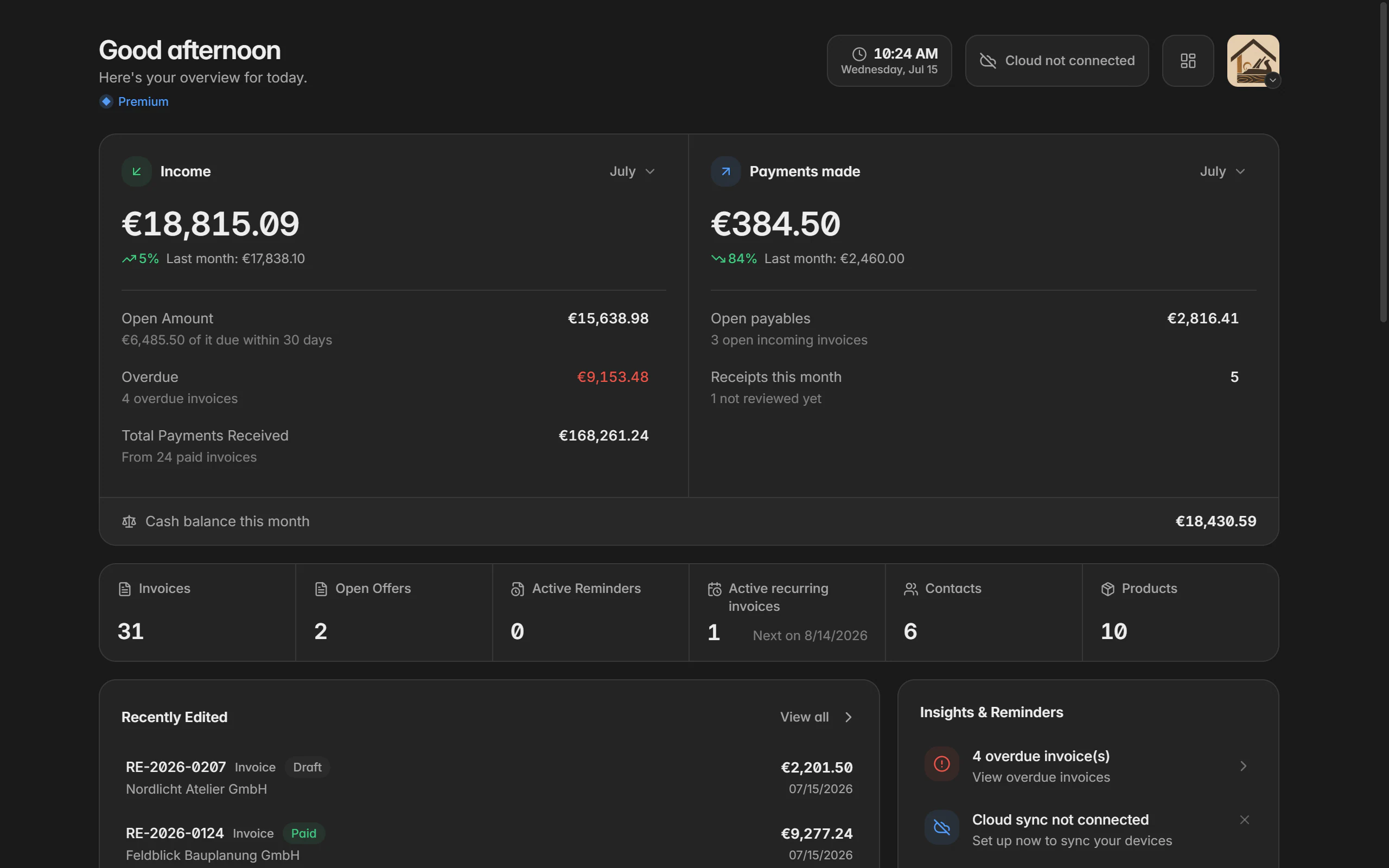Click Cash balance this month €18,430.59
This screenshot has height=868, width=1389.
pos(1216,521)
